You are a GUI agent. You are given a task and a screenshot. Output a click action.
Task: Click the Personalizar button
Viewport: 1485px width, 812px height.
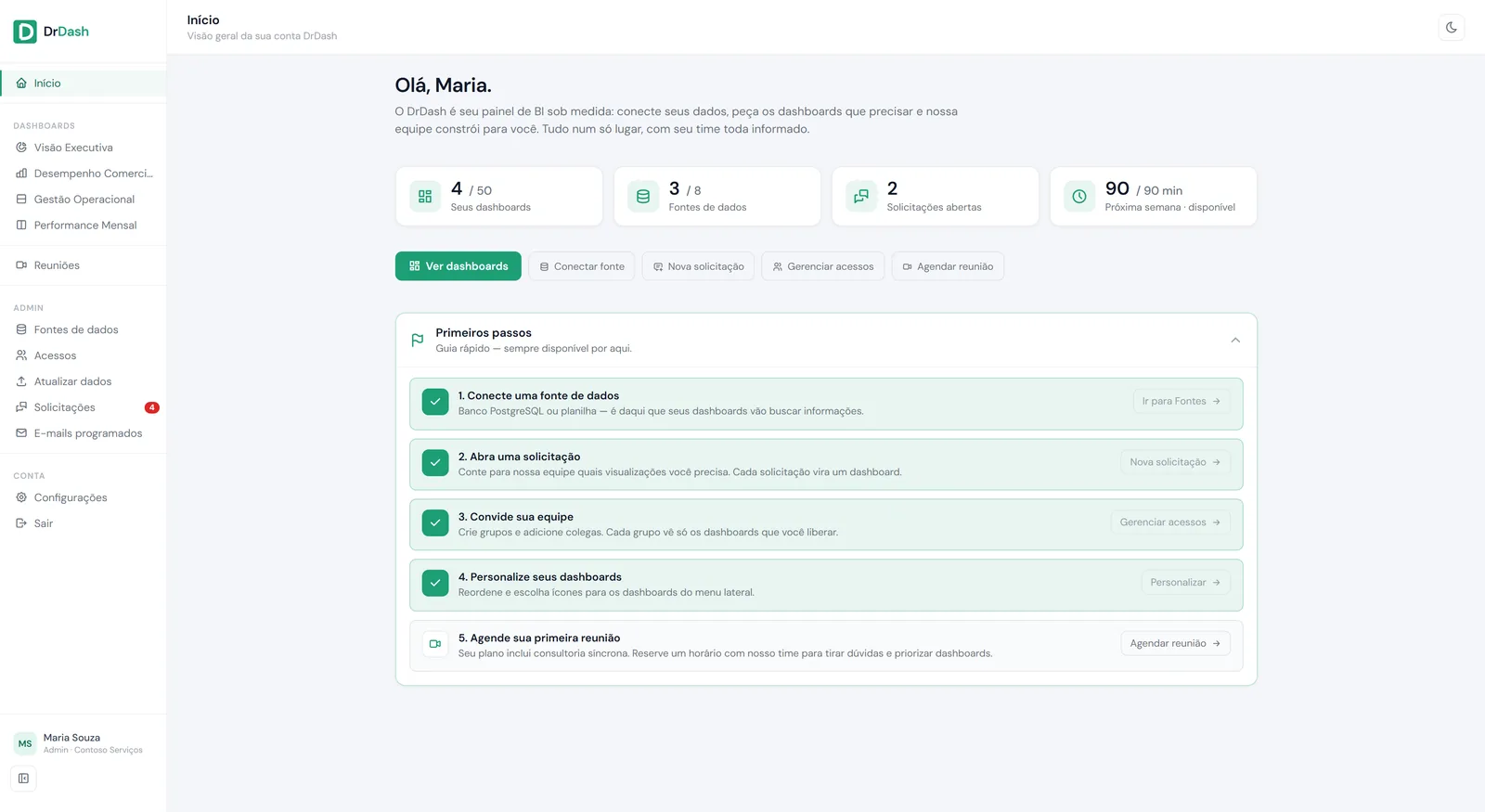point(1185,583)
